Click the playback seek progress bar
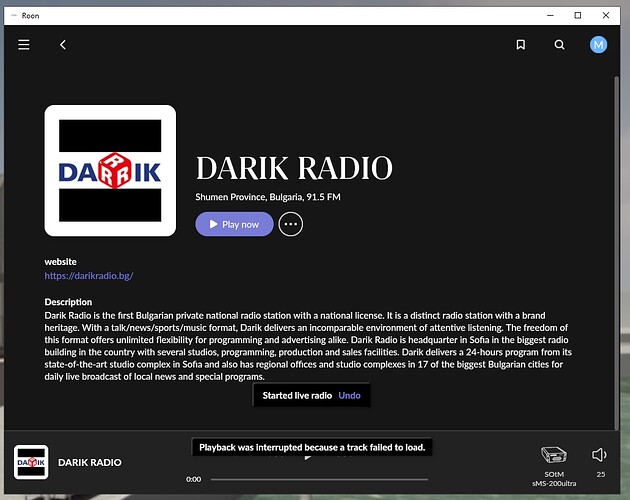630x500 pixels. pyautogui.click(x=319, y=479)
